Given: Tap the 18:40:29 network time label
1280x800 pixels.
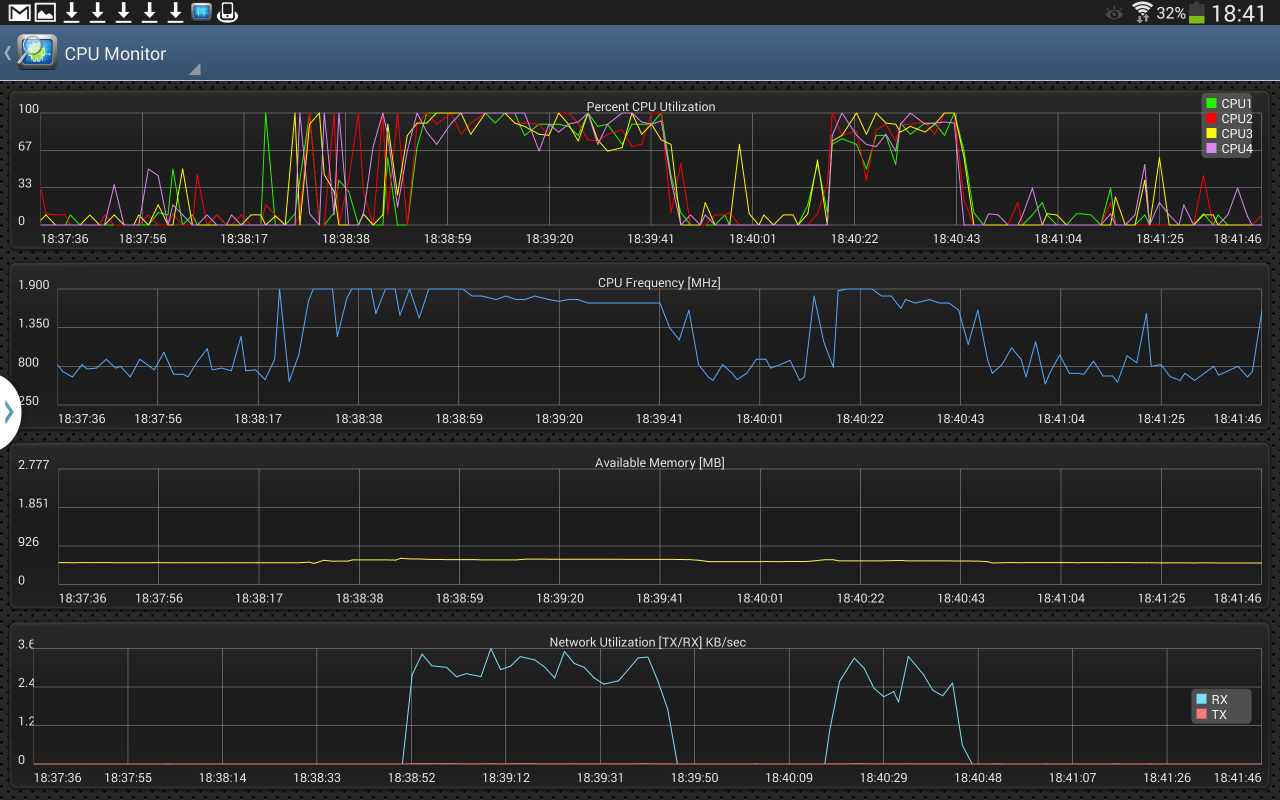Looking at the screenshot, I should coord(884,777).
